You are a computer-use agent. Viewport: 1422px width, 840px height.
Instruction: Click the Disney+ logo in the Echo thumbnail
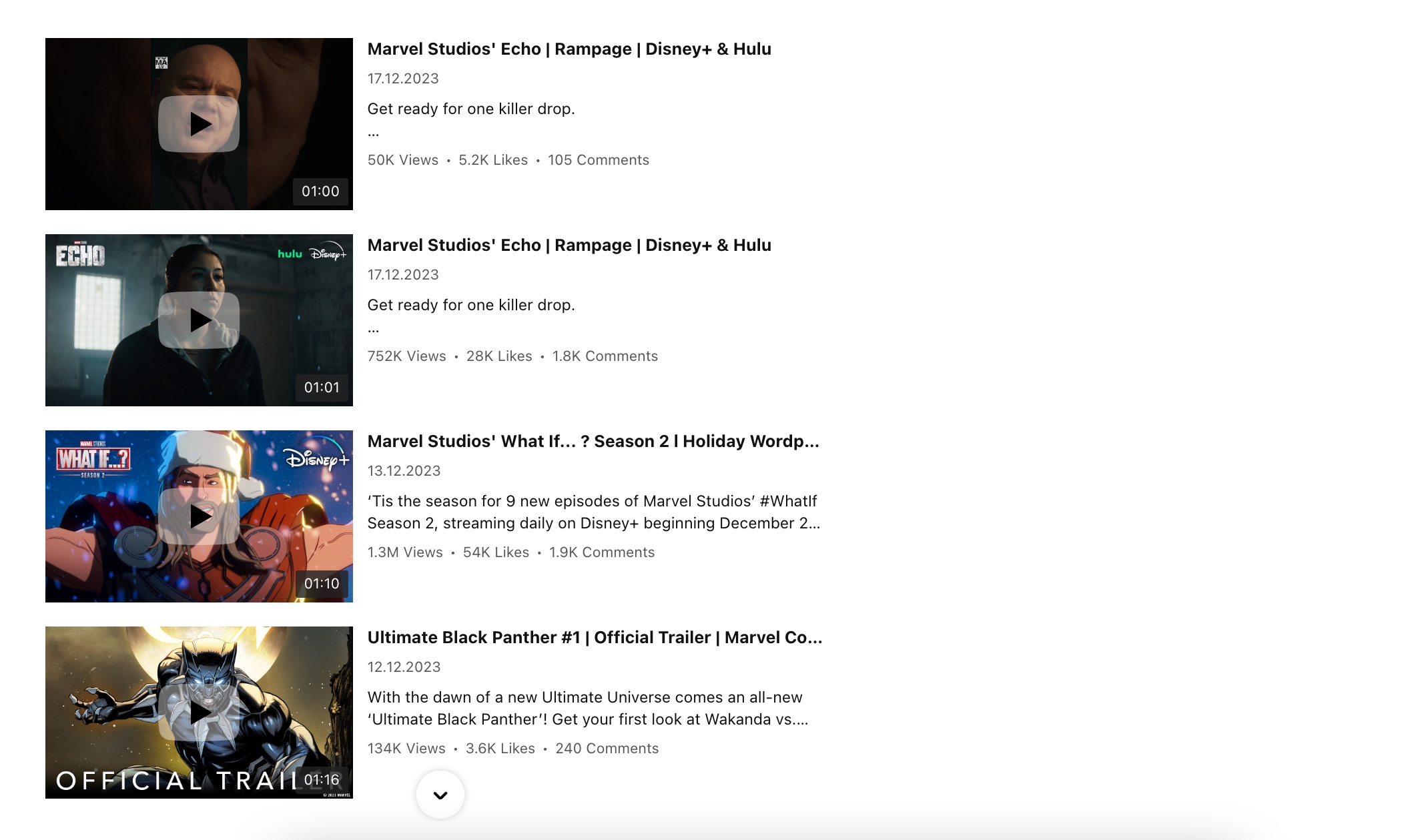coord(328,256)
